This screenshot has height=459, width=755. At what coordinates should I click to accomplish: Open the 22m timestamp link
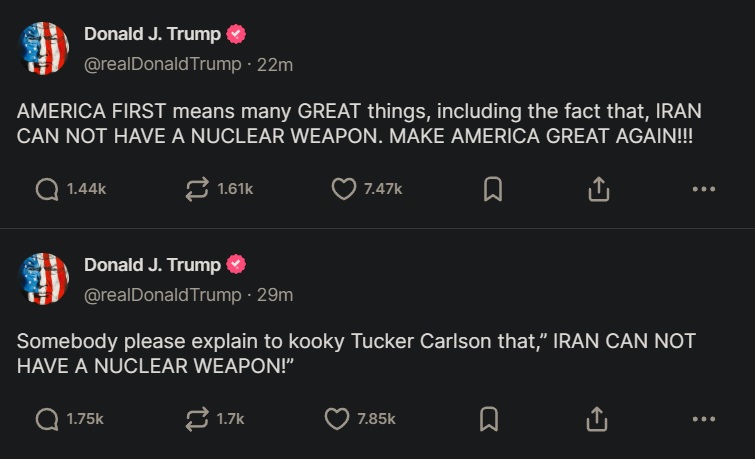(275, 64)
